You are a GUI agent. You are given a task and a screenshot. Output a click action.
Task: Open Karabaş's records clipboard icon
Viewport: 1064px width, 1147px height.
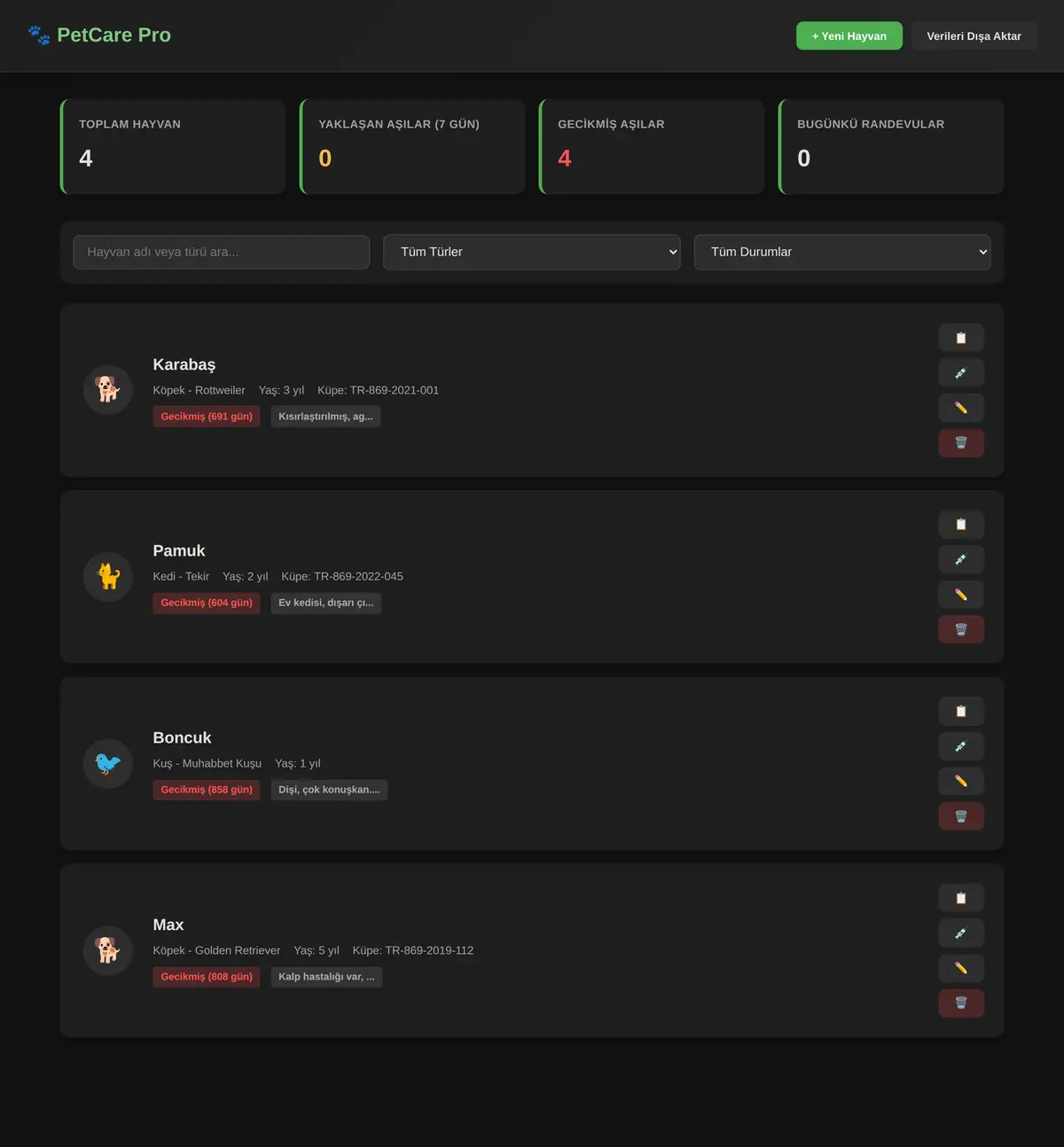click(x=961, y=338)
